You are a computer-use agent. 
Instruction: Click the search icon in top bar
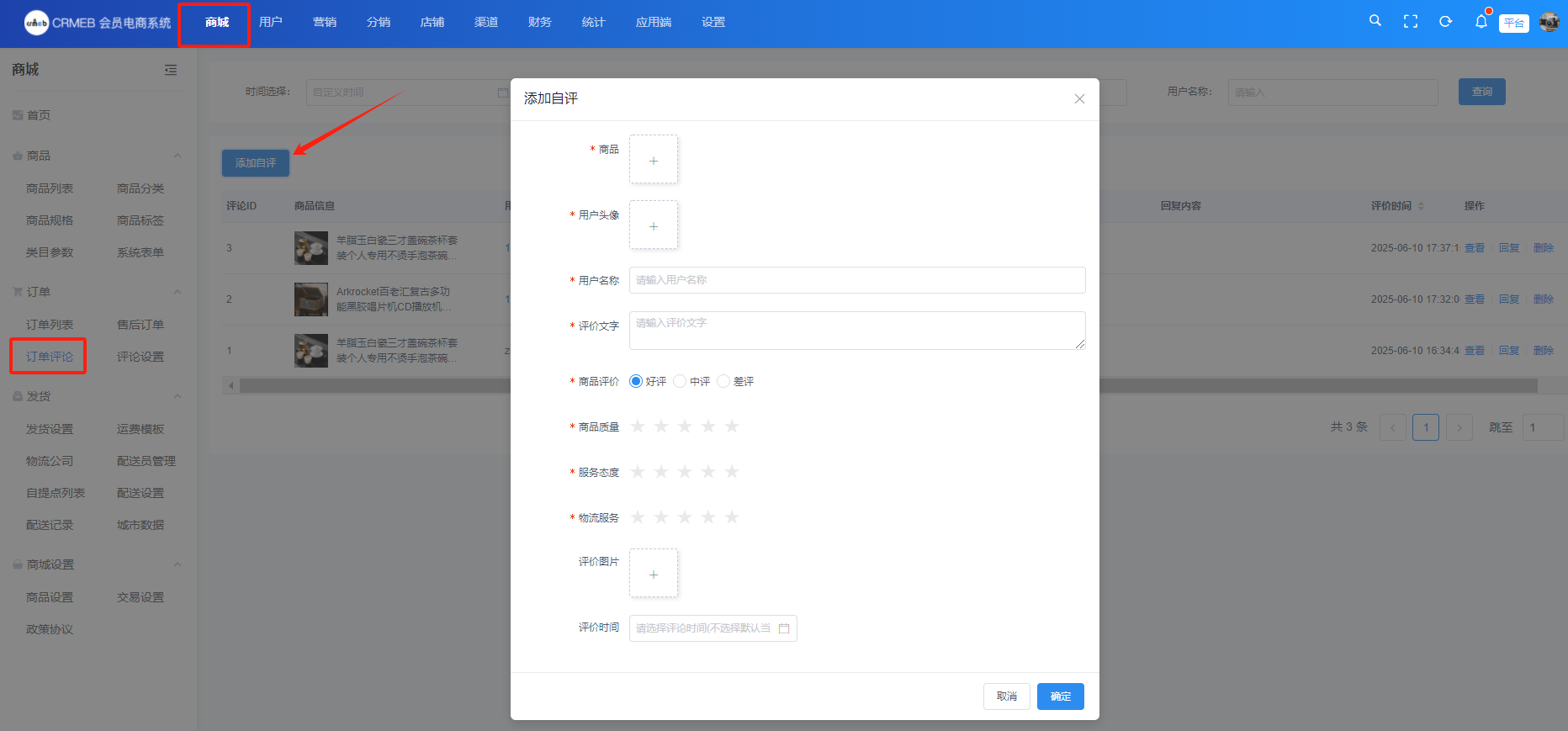click(1375, 21)
